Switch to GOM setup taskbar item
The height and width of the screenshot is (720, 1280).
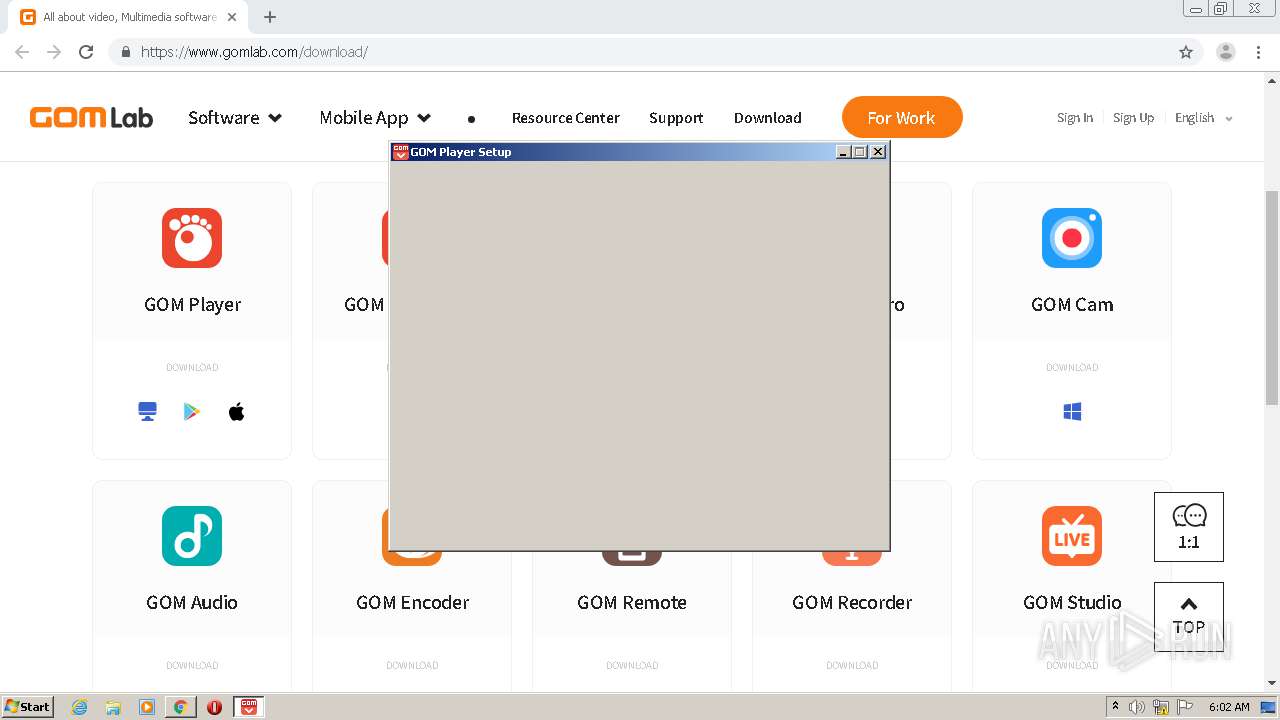(x=249, y=707)
